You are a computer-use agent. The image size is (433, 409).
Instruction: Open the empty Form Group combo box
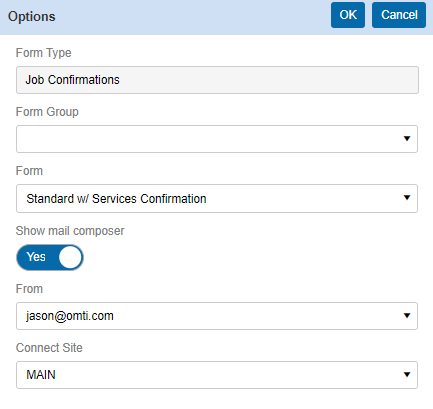click(x=217, y=139)
